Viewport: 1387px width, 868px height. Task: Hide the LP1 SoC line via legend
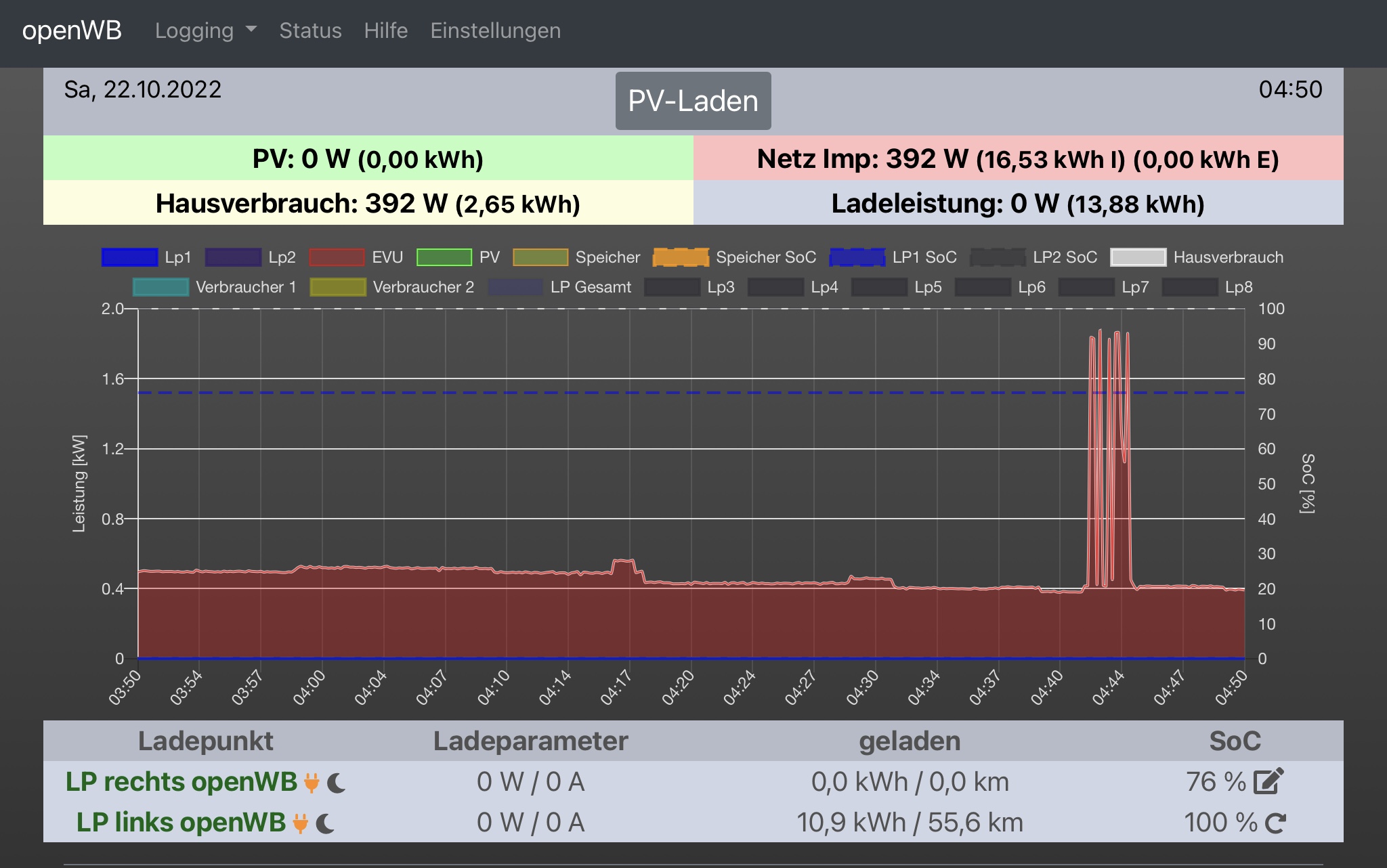click(857, 257)
